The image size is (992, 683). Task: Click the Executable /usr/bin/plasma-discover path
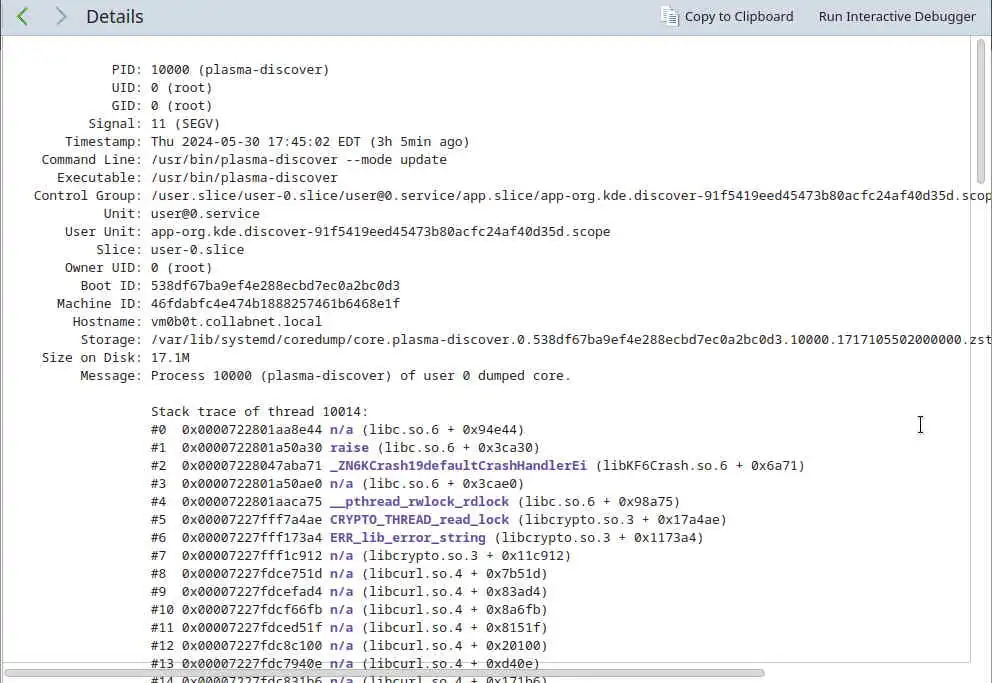(244, 178)
